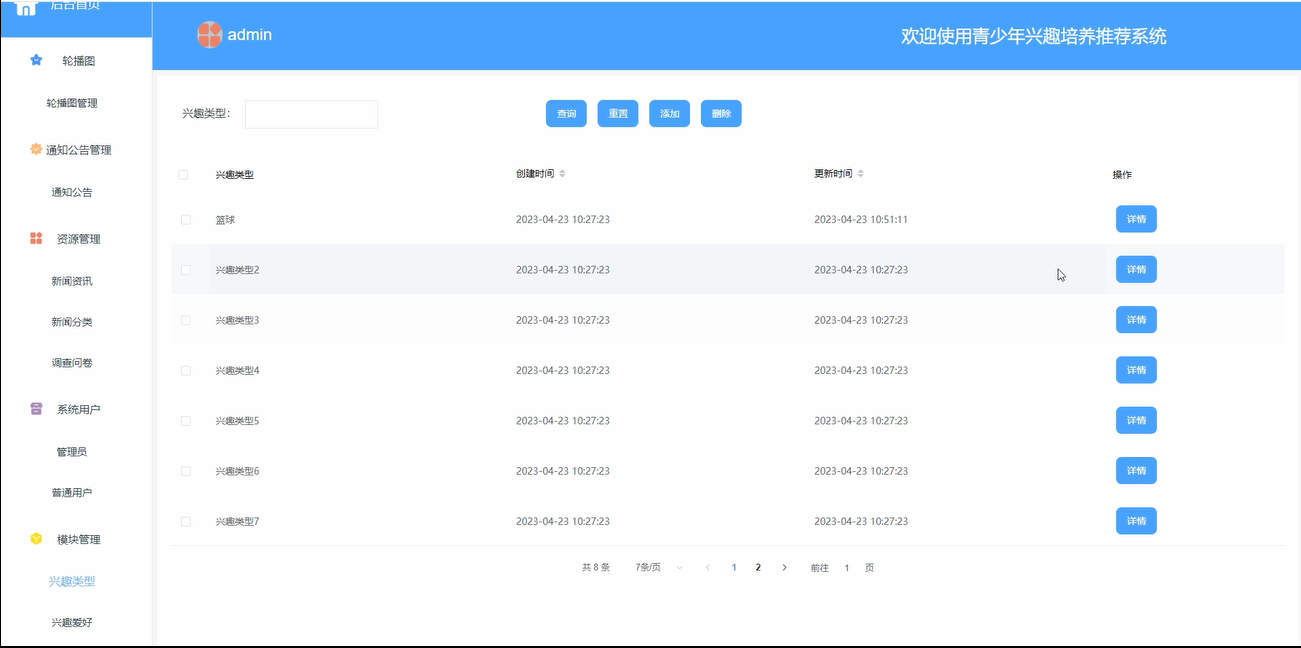Open 轮播图管理 in the sidebar
1301x648 pixels.
pos(72,103)
